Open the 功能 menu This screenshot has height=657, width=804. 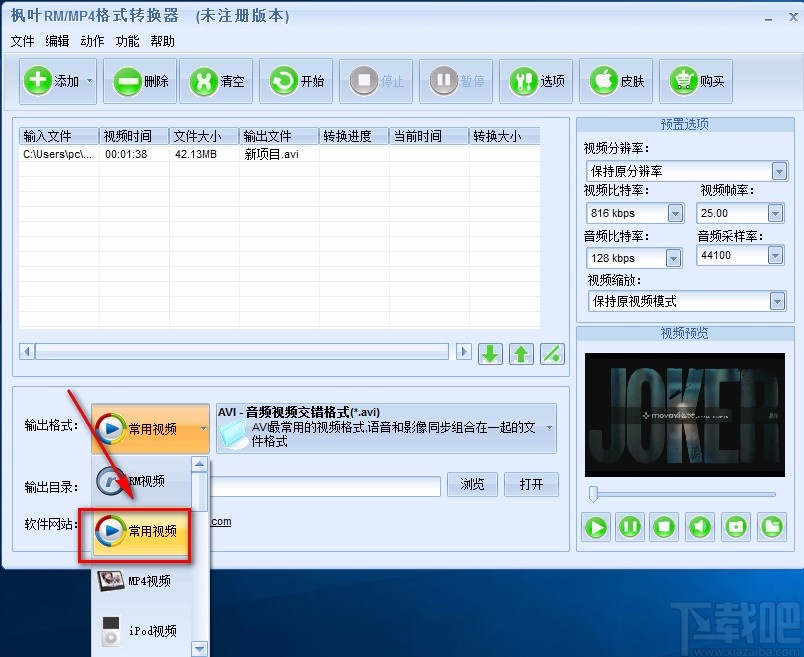point(127,41)
